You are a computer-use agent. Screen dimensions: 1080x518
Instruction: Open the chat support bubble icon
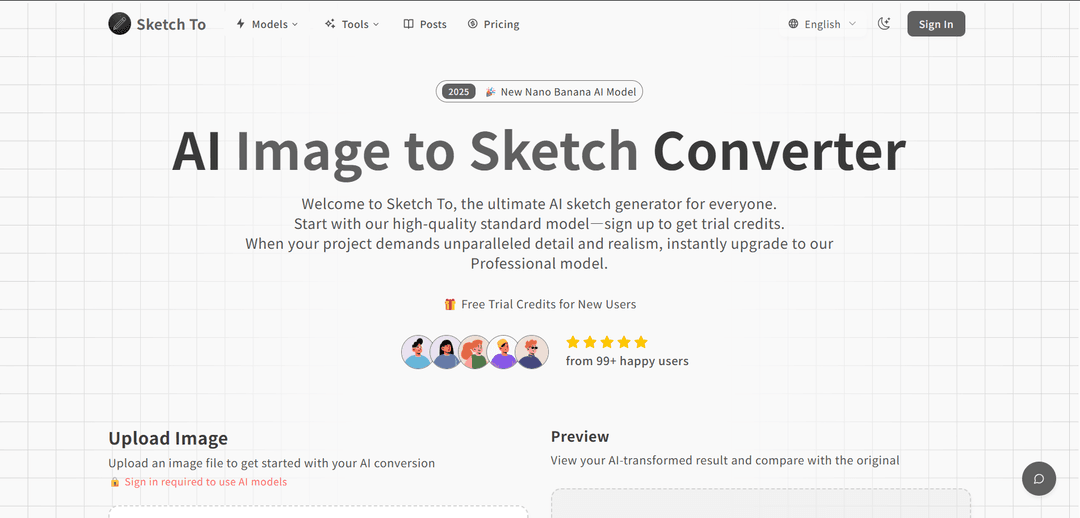click(1039, 478)
